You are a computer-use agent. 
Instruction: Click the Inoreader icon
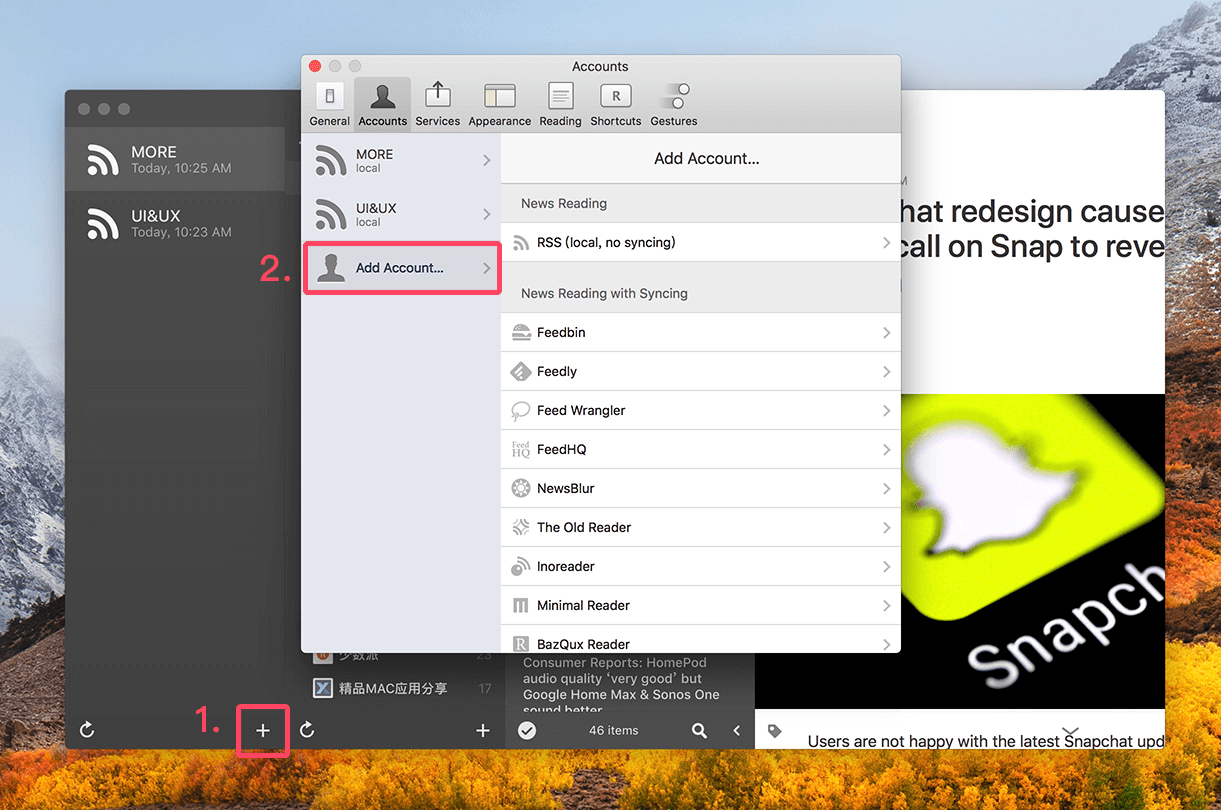520,566
